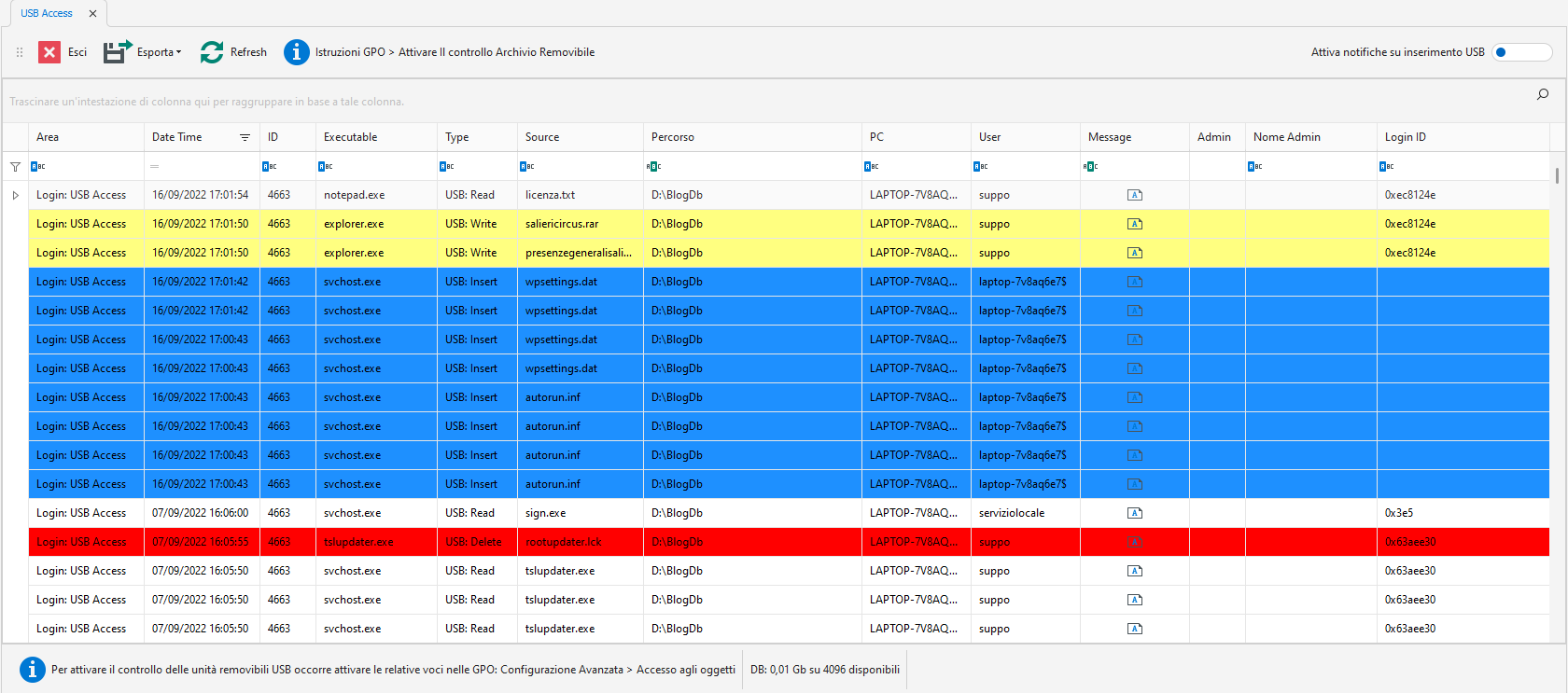Image resolution: width=1568 pixels, height=693 pixels.
Task: Open Message filter operator icon
Action: 1090,166
